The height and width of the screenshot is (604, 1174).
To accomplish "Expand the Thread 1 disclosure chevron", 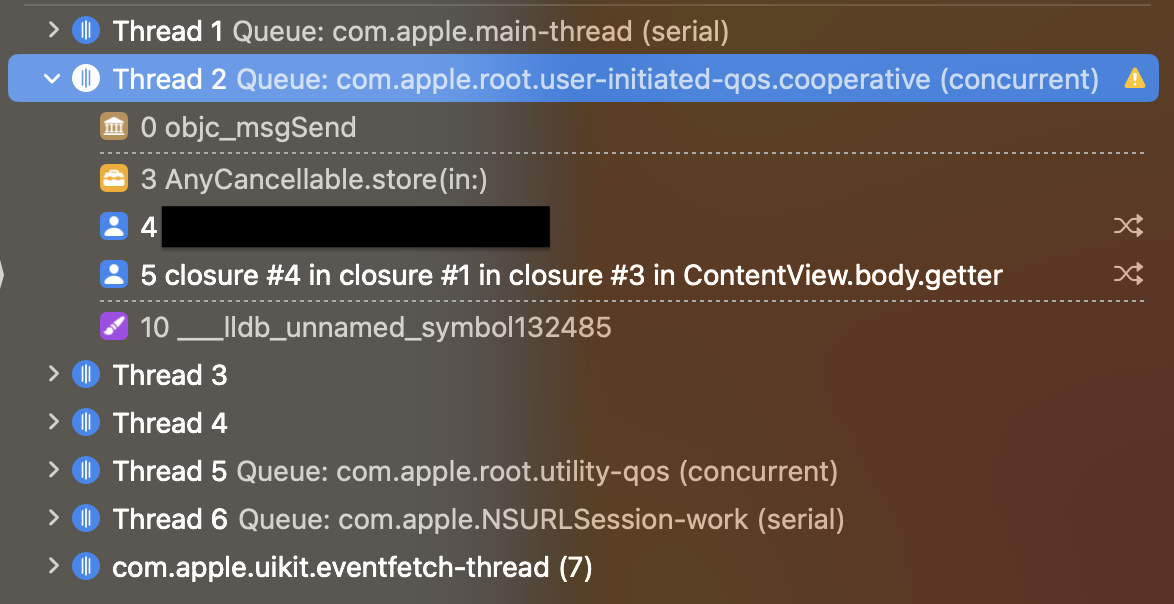I will [x=54, y=31].
